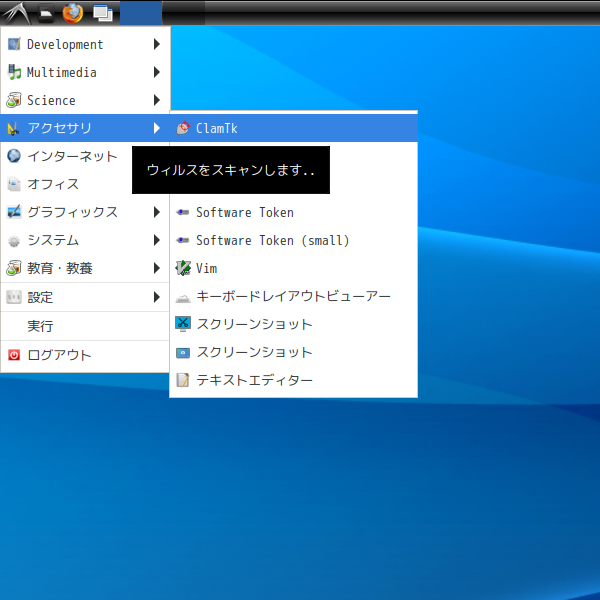Click the スクリーンショット icon with scissors

point(183,324)
